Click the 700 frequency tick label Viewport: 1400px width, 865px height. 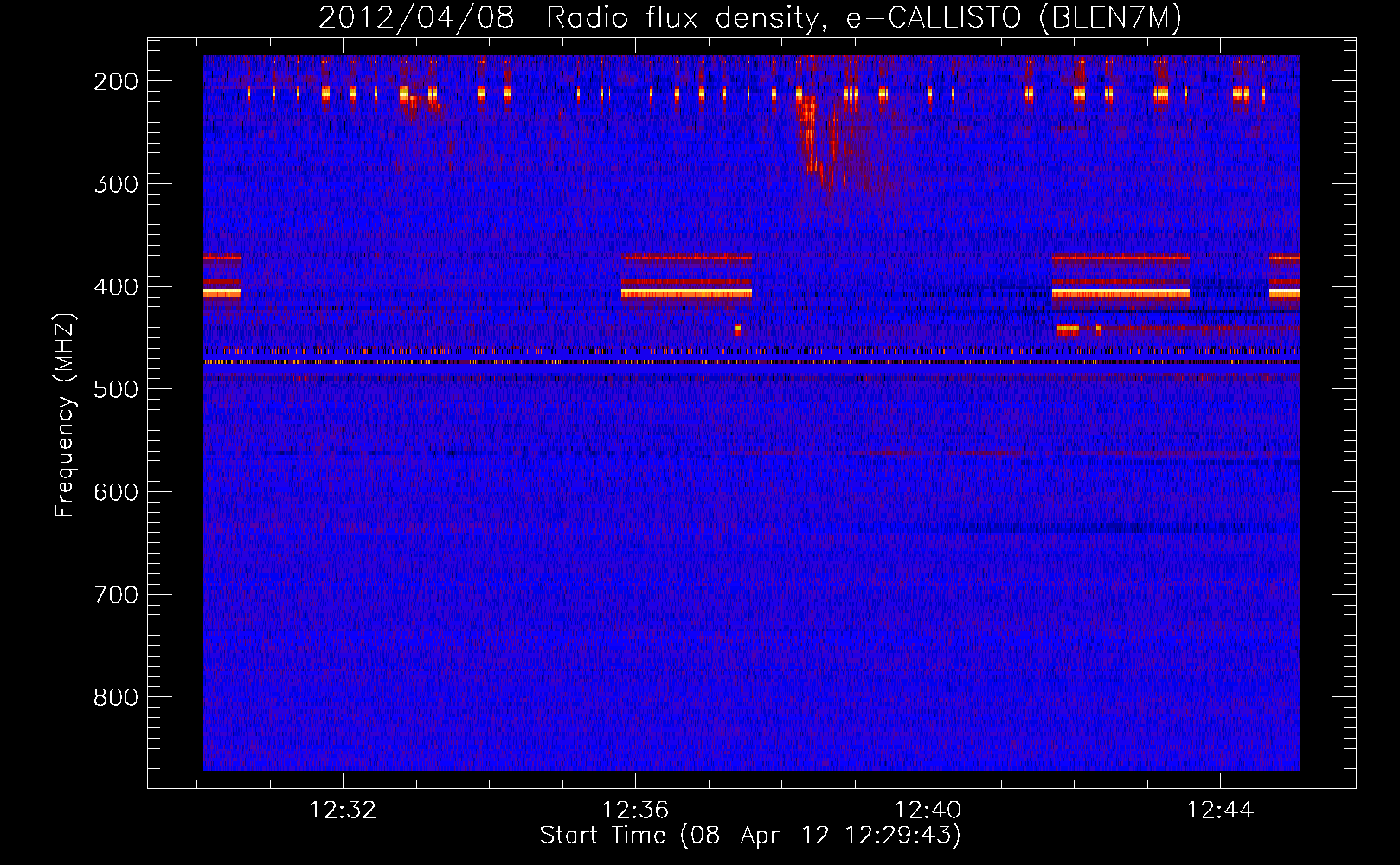[116, 595]
